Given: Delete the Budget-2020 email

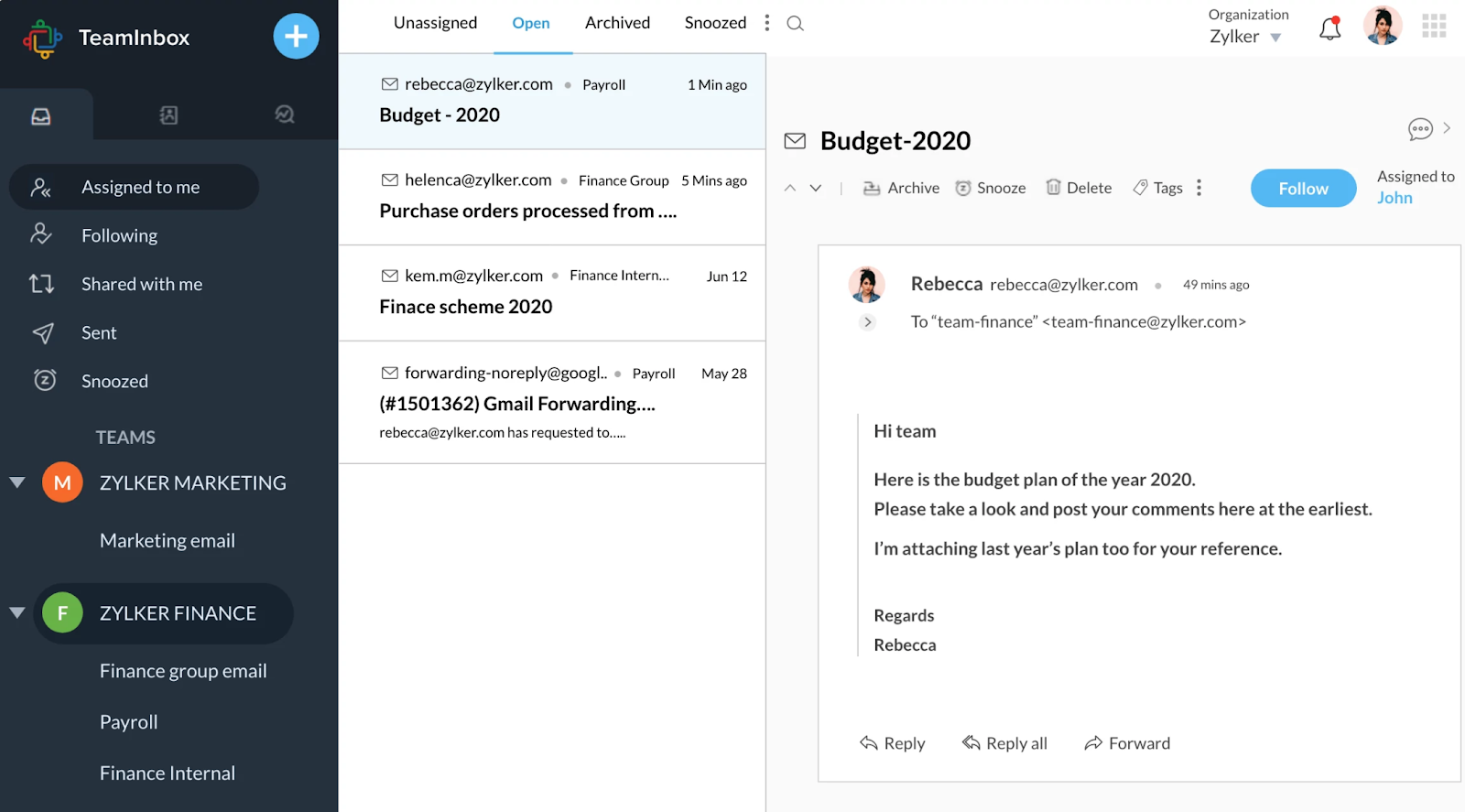Looking at the screenshot, I should pyautogui.click(x=1079, y=188).
